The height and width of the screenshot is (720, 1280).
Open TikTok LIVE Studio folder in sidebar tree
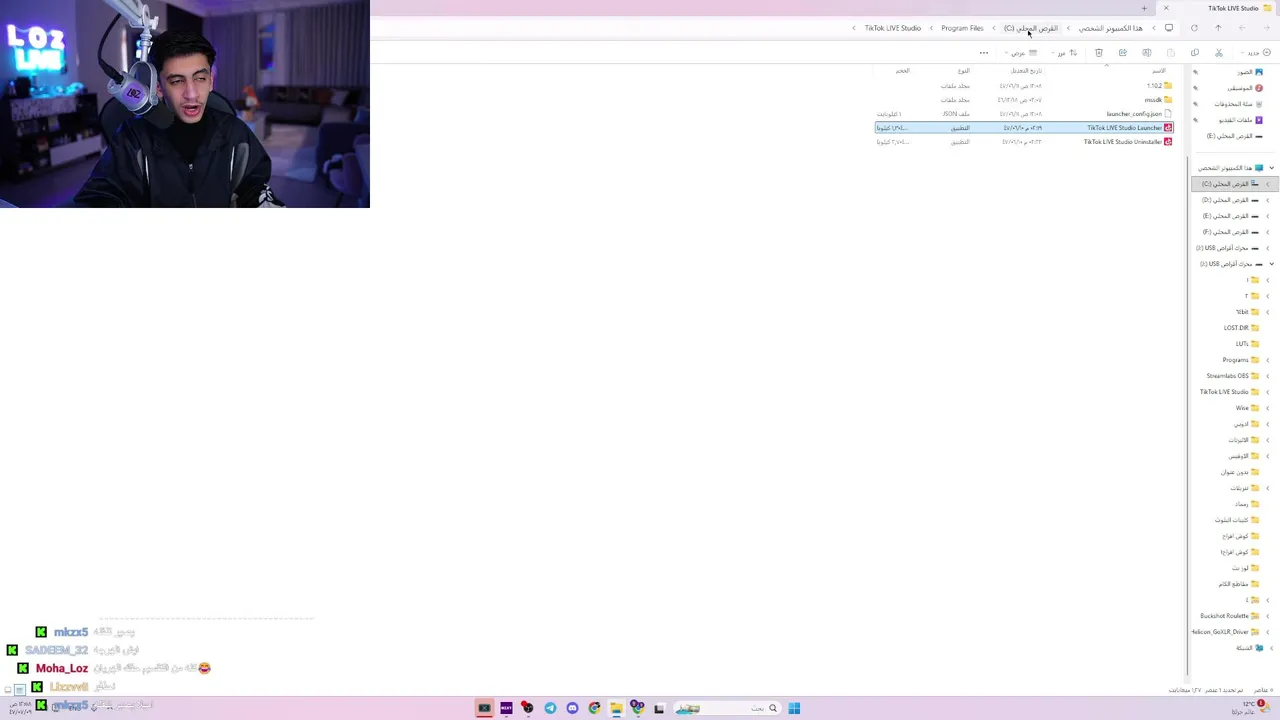1230,392
